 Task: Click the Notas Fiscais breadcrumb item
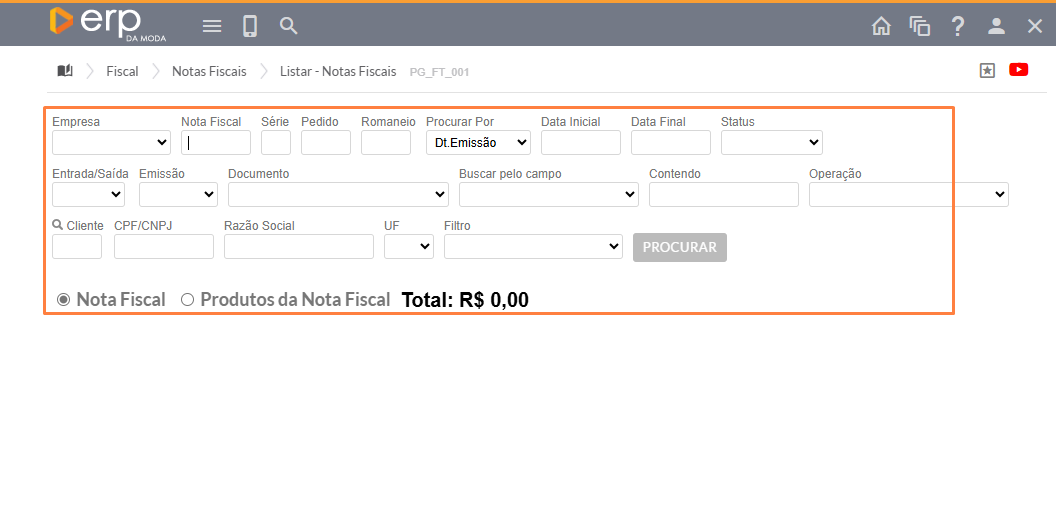tap(209, 71)
